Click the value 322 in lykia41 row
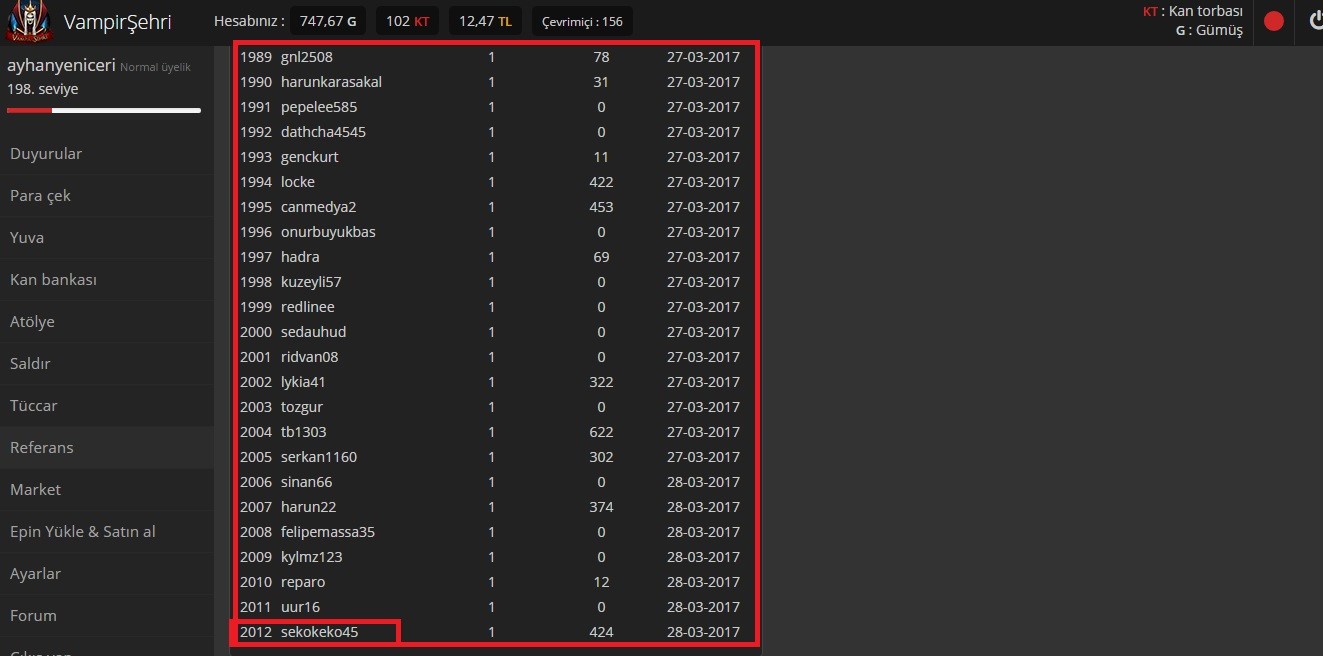 click(601, 382)
